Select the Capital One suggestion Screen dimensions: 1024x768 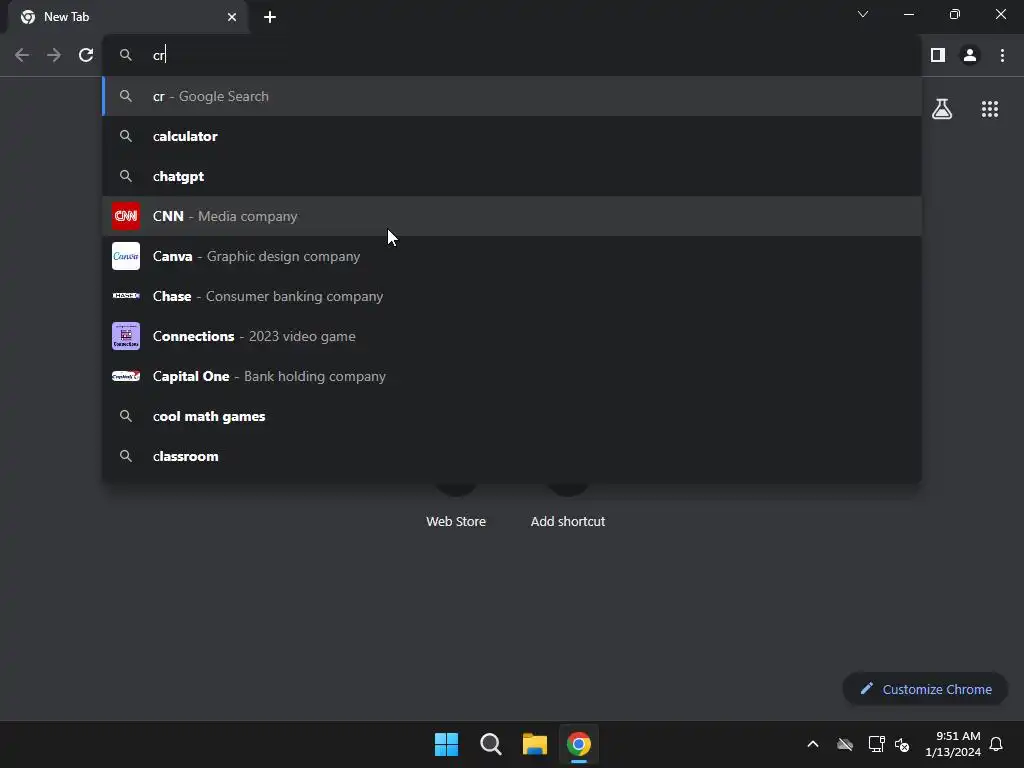pyautogui.click(x=512, y=376)
